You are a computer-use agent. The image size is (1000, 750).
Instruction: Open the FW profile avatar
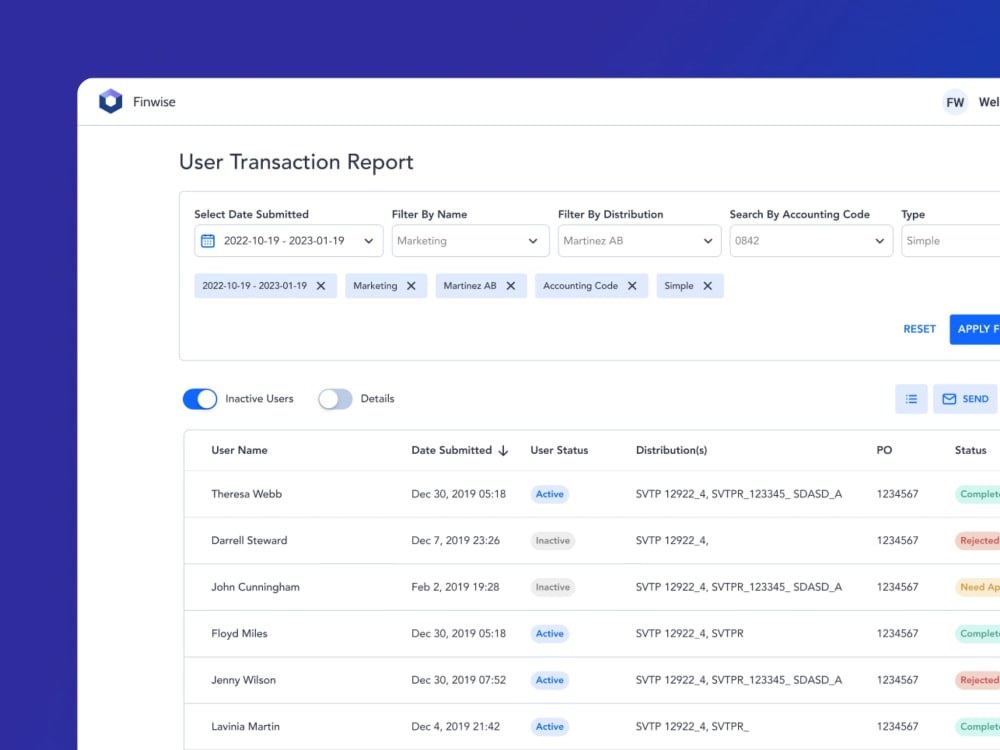tap(955, 101)
